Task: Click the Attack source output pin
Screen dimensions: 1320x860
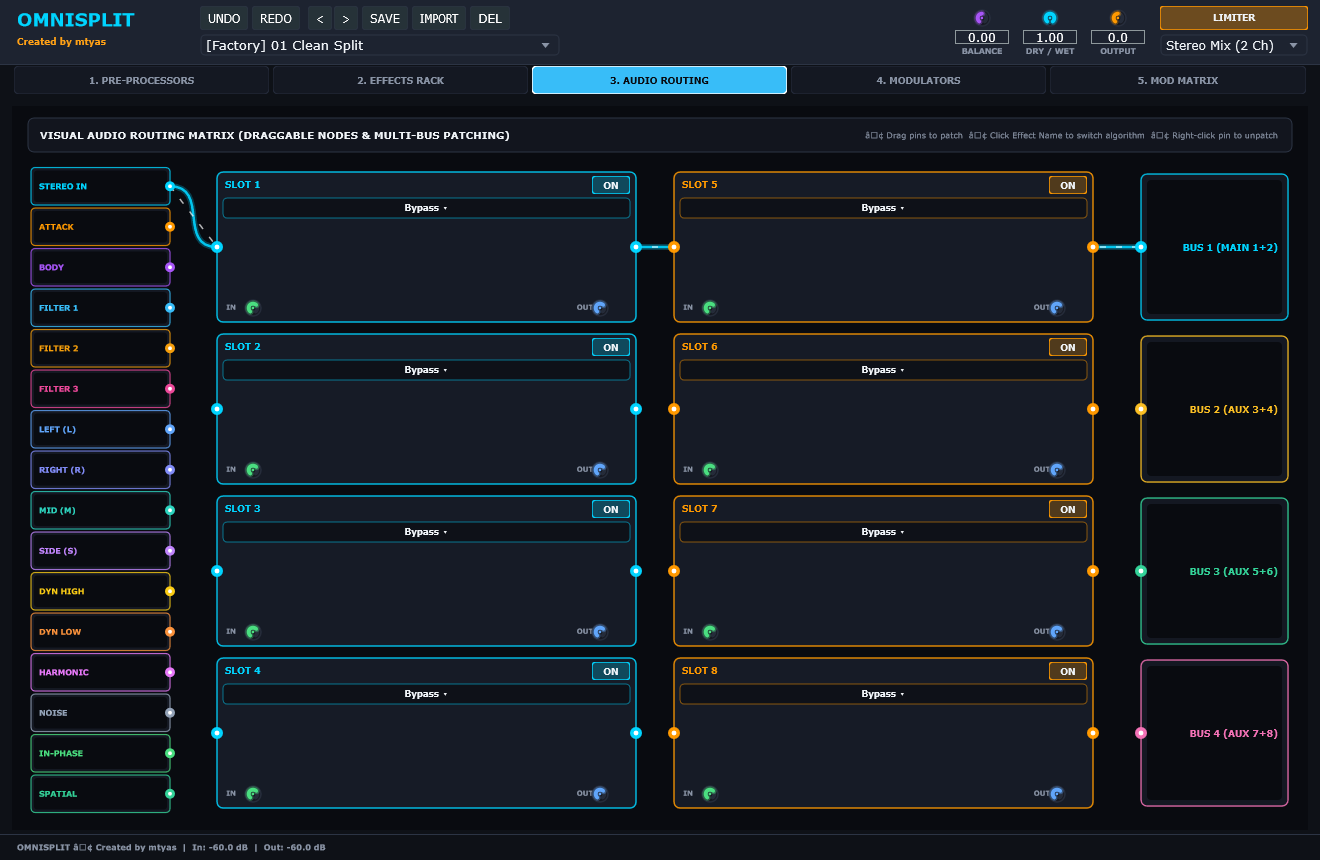Action: [x=170, y=227]
